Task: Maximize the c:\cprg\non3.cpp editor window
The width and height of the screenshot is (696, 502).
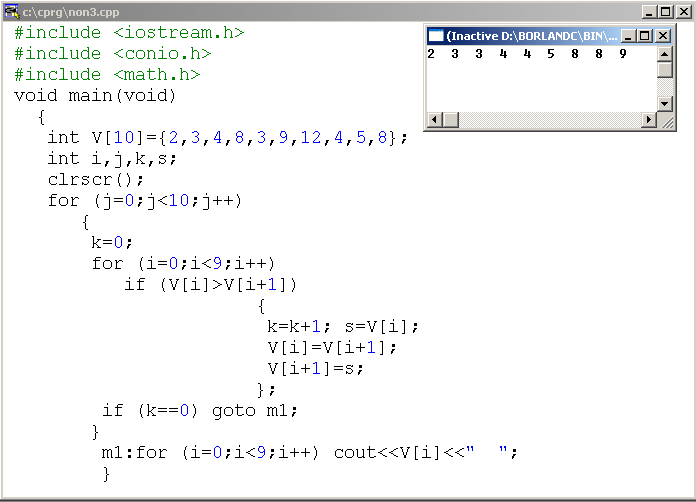Action: tap(665, 12)
